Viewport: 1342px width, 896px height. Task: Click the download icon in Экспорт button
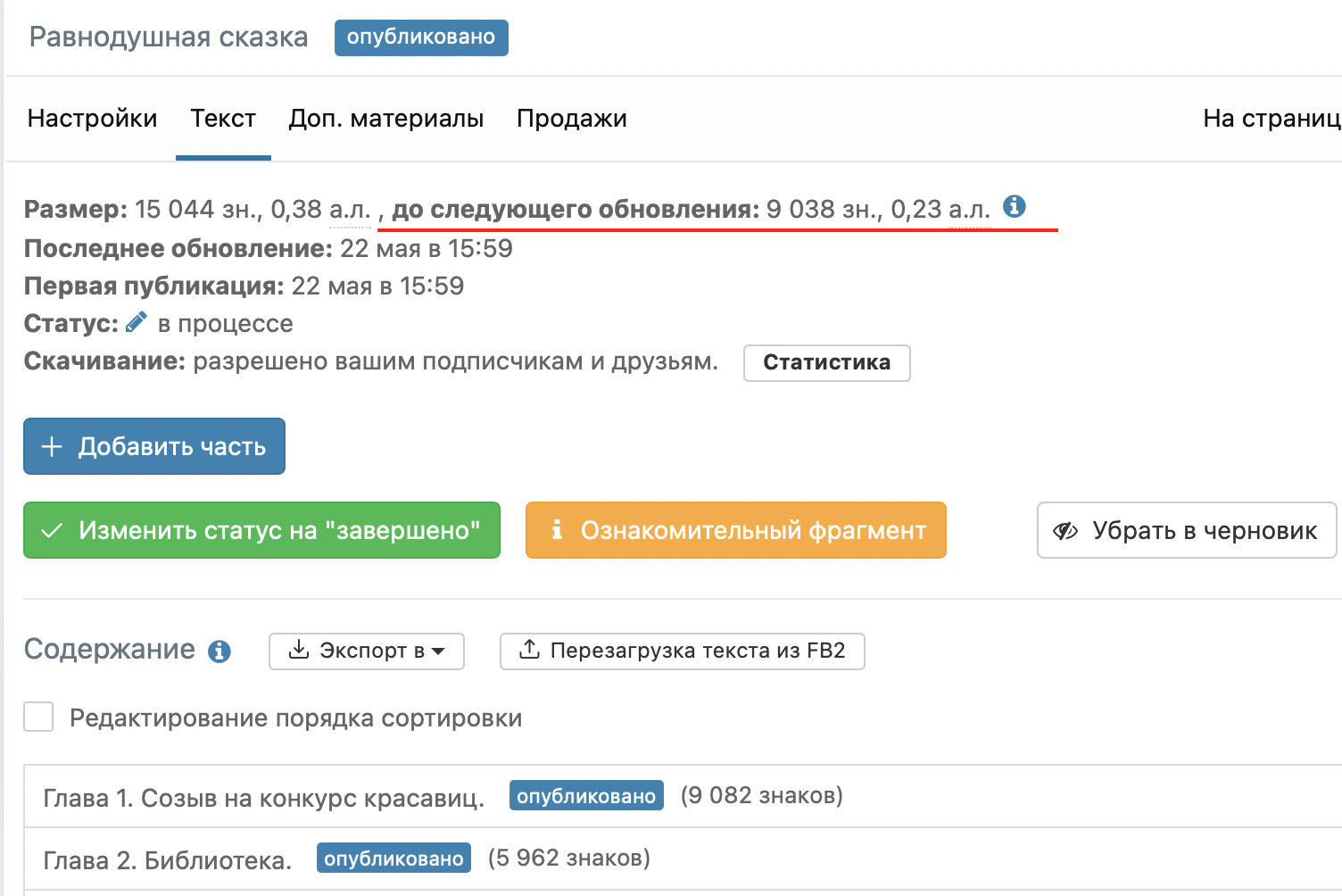point(299,650)
